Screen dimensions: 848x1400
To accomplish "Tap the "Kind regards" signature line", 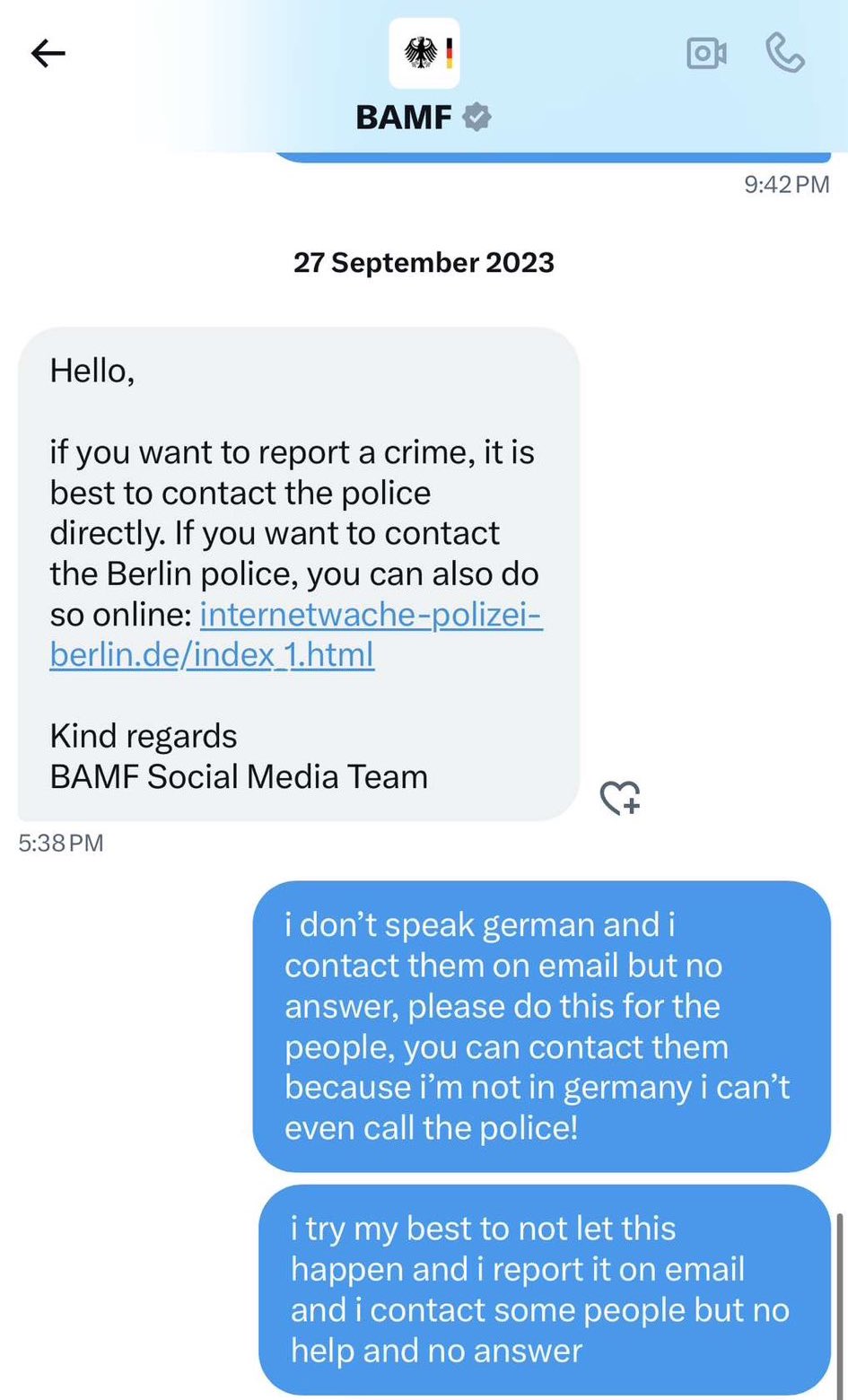I will [x=144, y=736].
